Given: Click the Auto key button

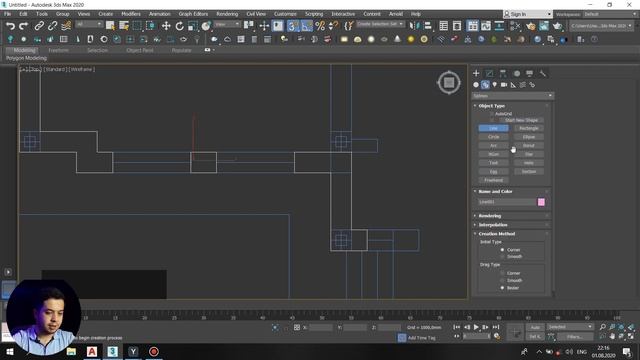Looking at the screenshot, I should click(x=535, y=327).
